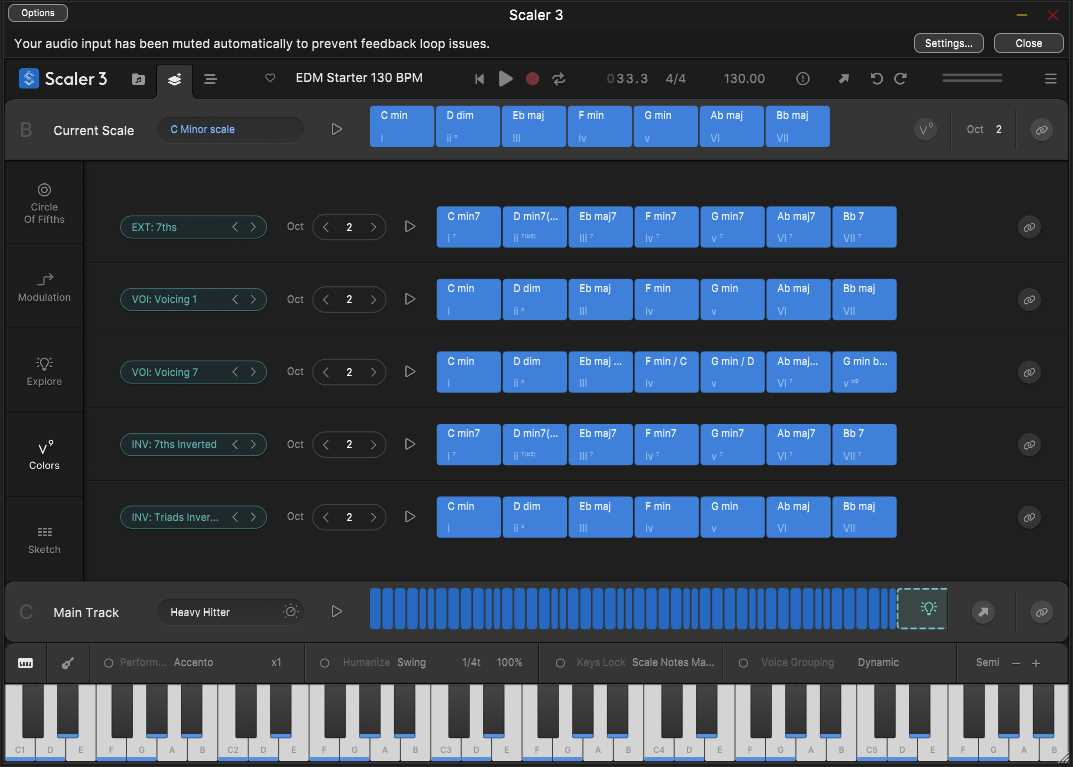Image resolution: width=1073 pixels, height=767 pixels.
Task: Click the Ab maj7 chord in 7ths row
Action: [x=798, y=226]
